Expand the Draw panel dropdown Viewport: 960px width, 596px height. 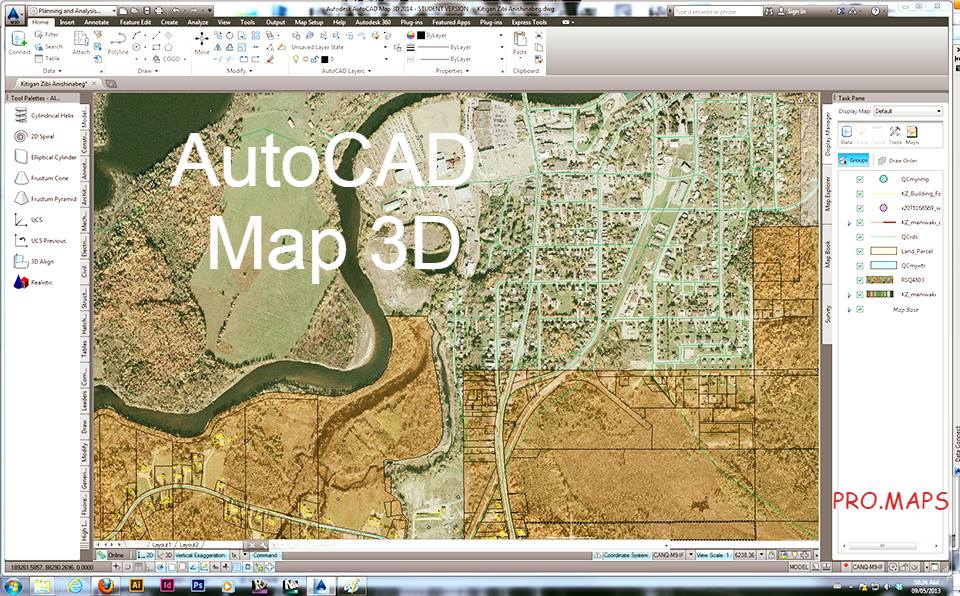point(148,71)
